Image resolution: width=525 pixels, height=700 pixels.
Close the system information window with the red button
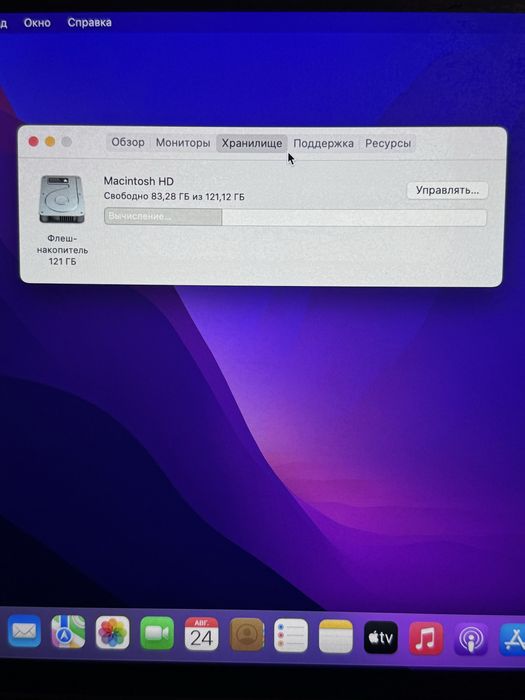pos(33,142)
